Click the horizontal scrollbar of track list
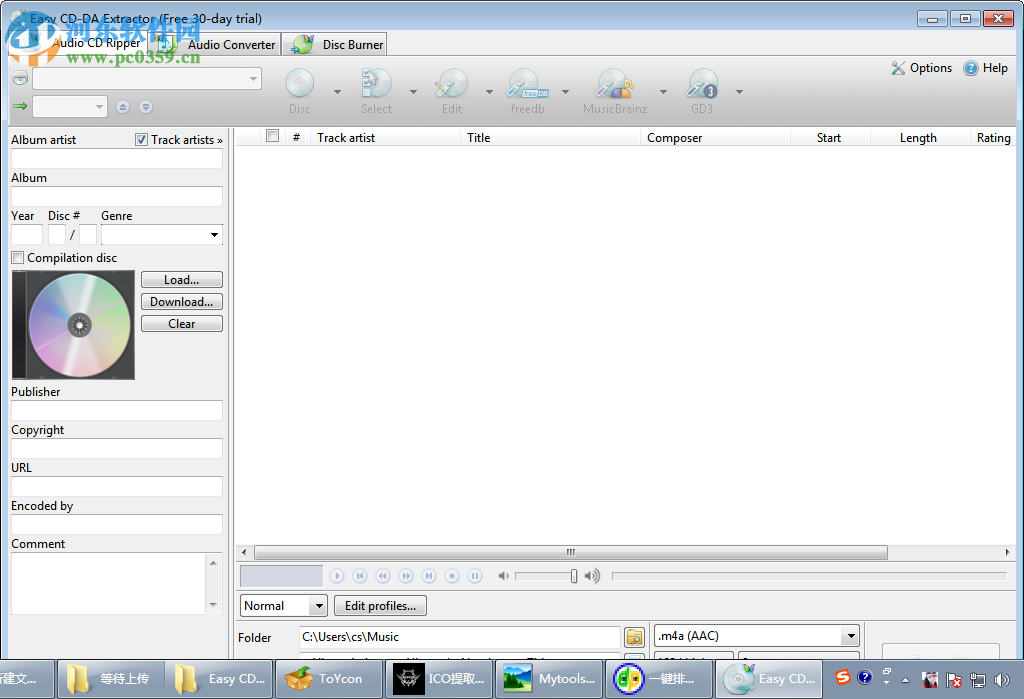The height and width of the screenshot is (699, 1024). [571, 553]
